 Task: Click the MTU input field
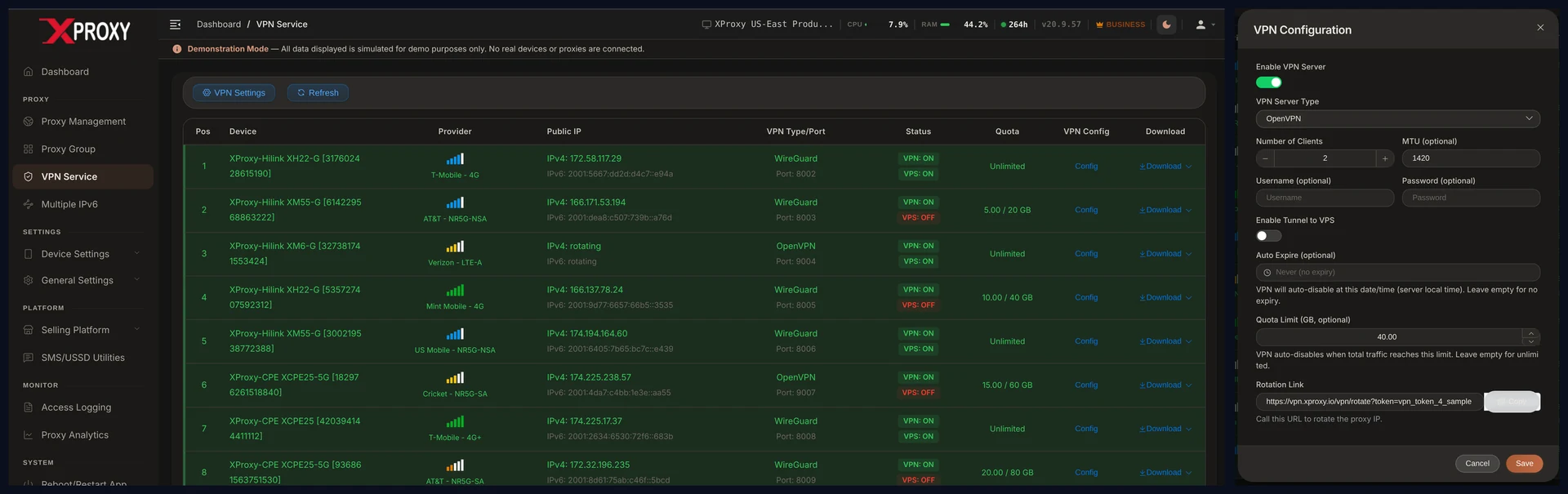1471,158
